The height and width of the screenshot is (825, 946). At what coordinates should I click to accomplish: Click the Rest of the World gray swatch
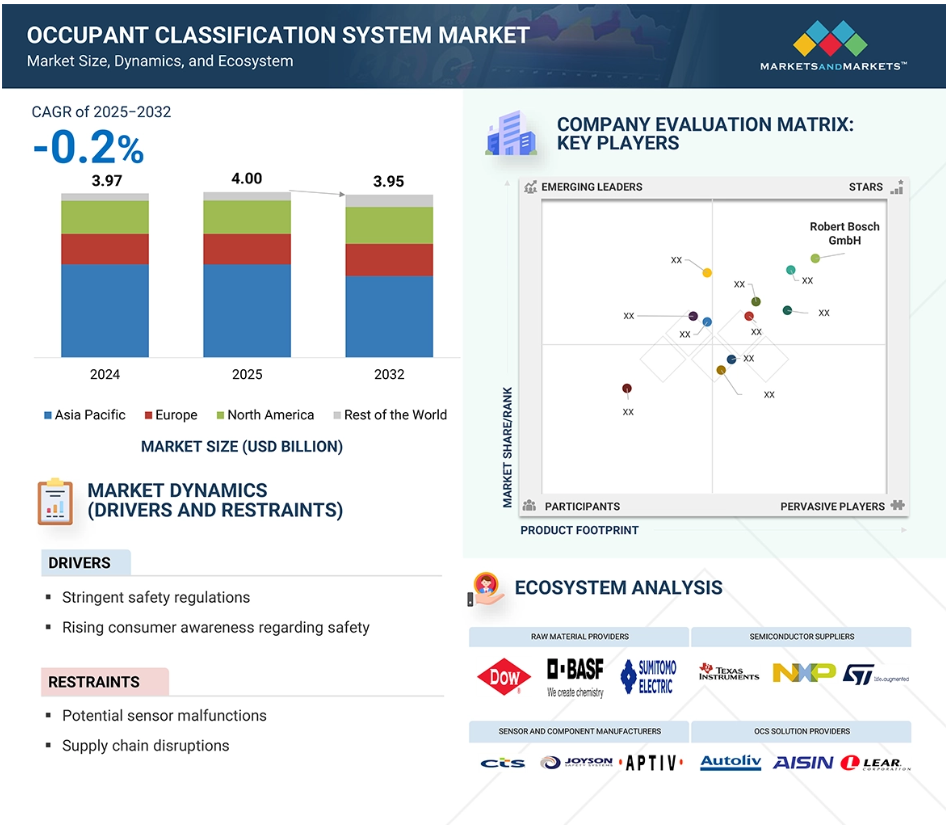coord(337,415)
